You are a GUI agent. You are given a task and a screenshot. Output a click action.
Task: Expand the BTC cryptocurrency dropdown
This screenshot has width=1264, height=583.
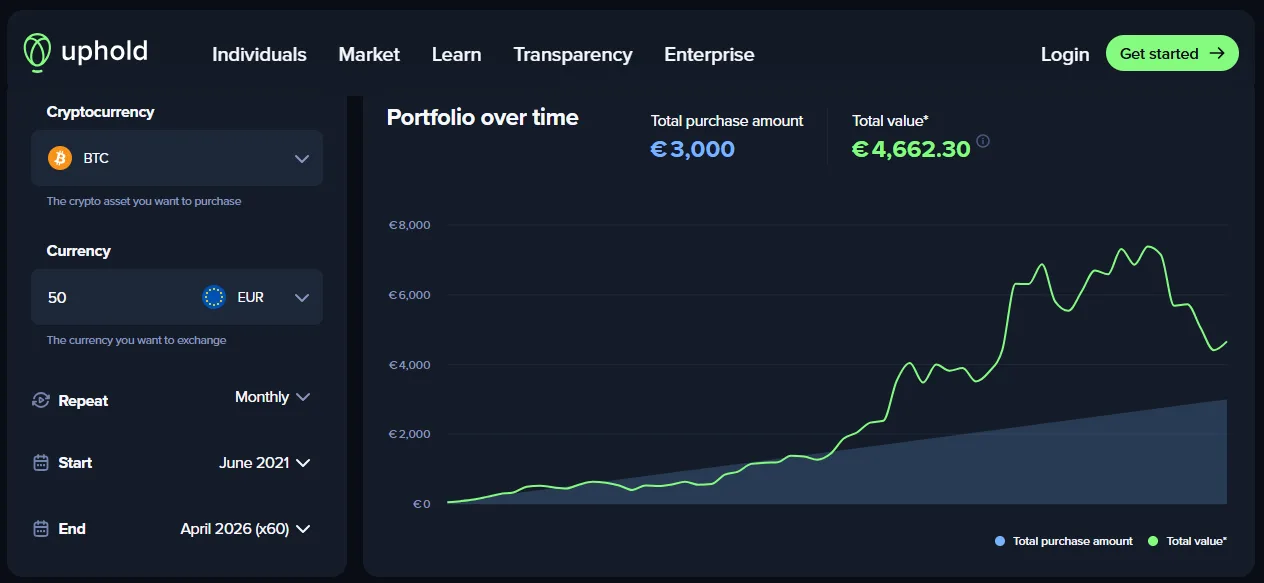pos(302,159)
